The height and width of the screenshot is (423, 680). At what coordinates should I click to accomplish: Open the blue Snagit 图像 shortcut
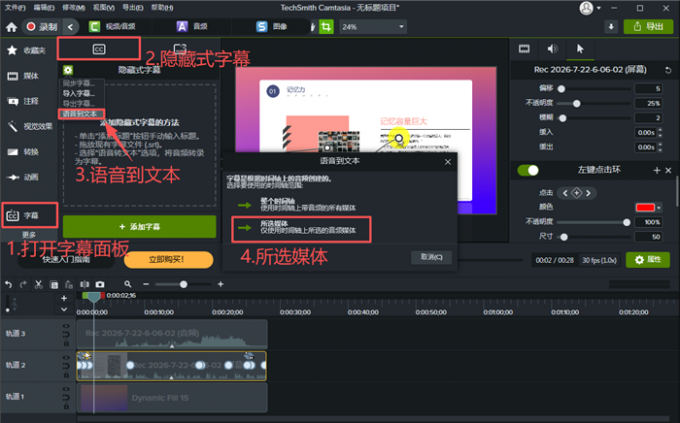click(x=272, y=27)
